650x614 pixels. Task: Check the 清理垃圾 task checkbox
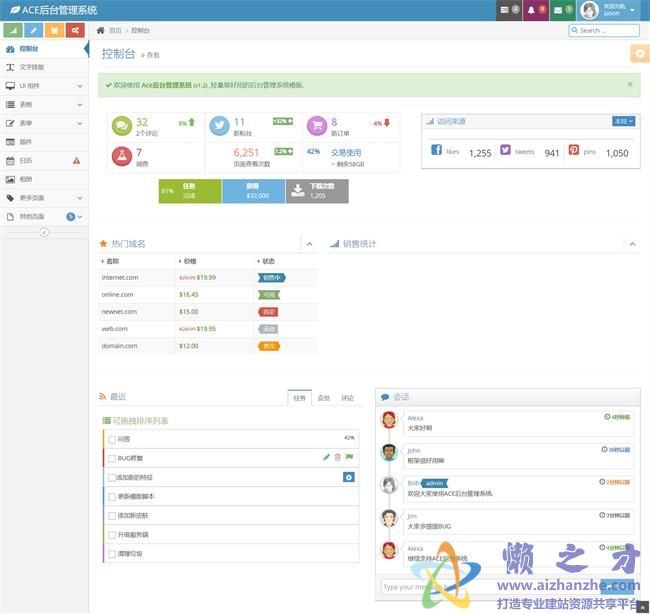[112, 553]
